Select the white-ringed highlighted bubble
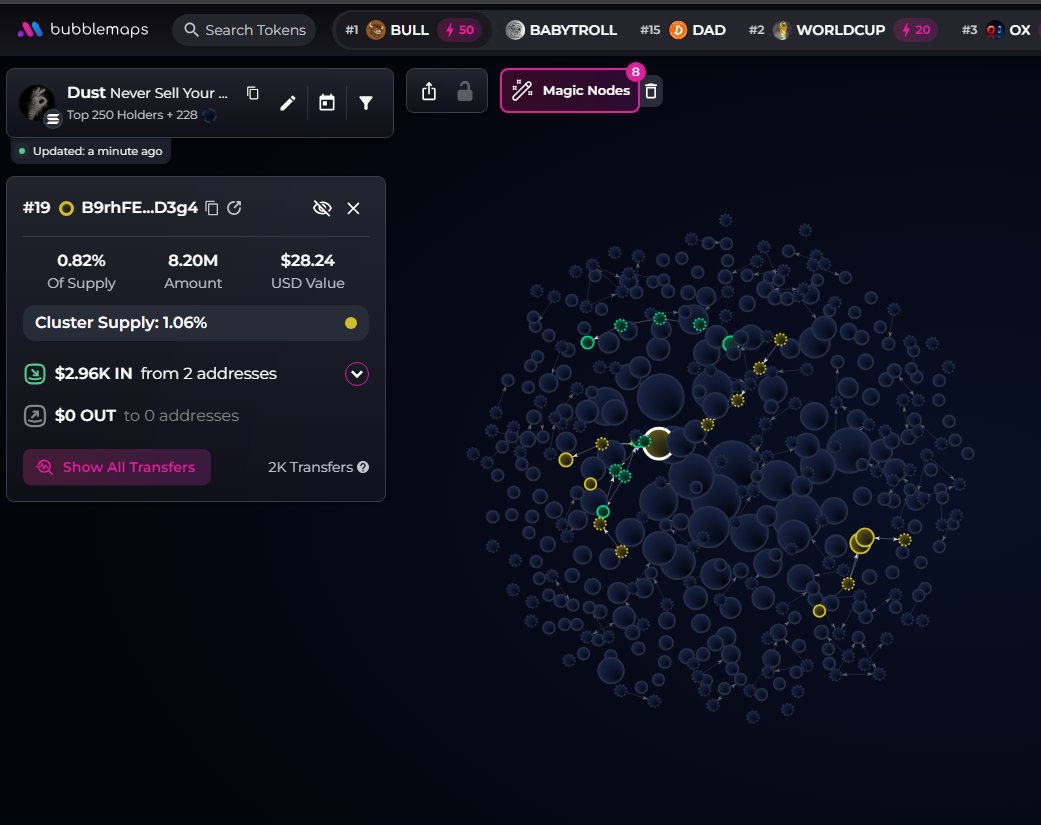The image size is (1041, 825). pyautogui.click(x=659, y=443)
